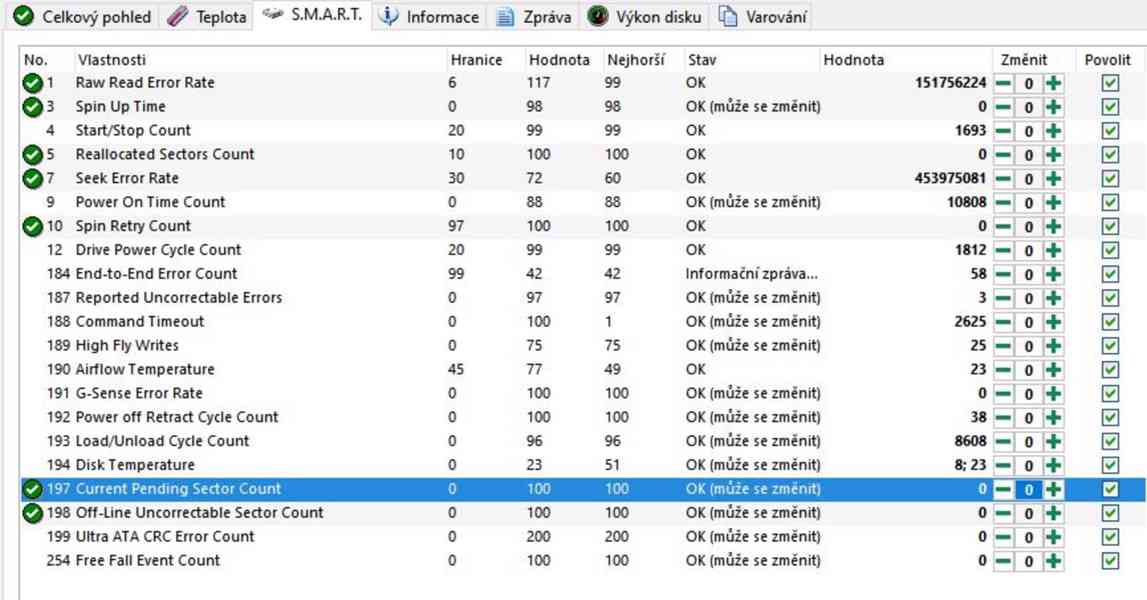This screenshot has width=1147, height=600.
Task: Click minus icon for Raw Read Error Rate
Action: [1004, 83]
